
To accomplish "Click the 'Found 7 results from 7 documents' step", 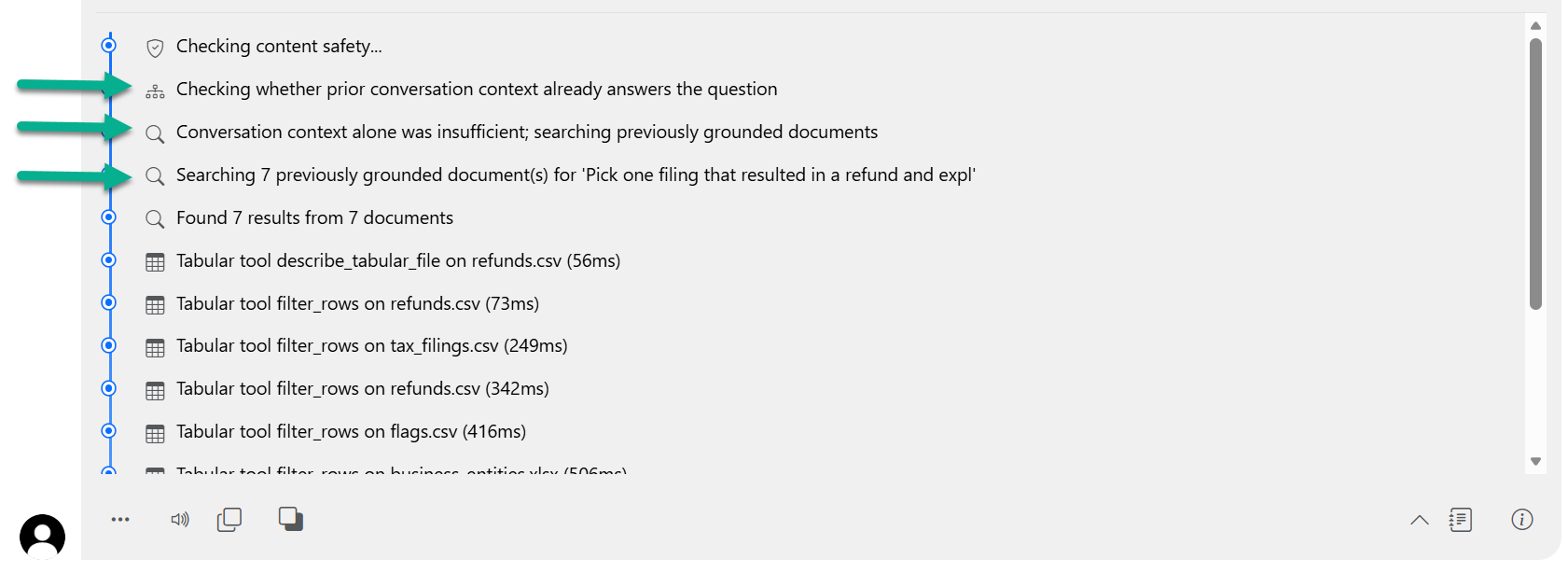I will (x=314, y=217).
